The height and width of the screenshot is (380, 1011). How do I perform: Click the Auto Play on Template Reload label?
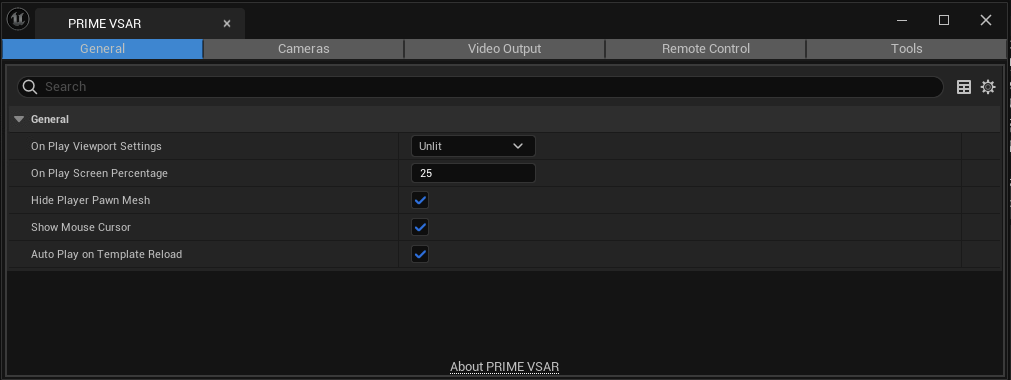(106, 255)
